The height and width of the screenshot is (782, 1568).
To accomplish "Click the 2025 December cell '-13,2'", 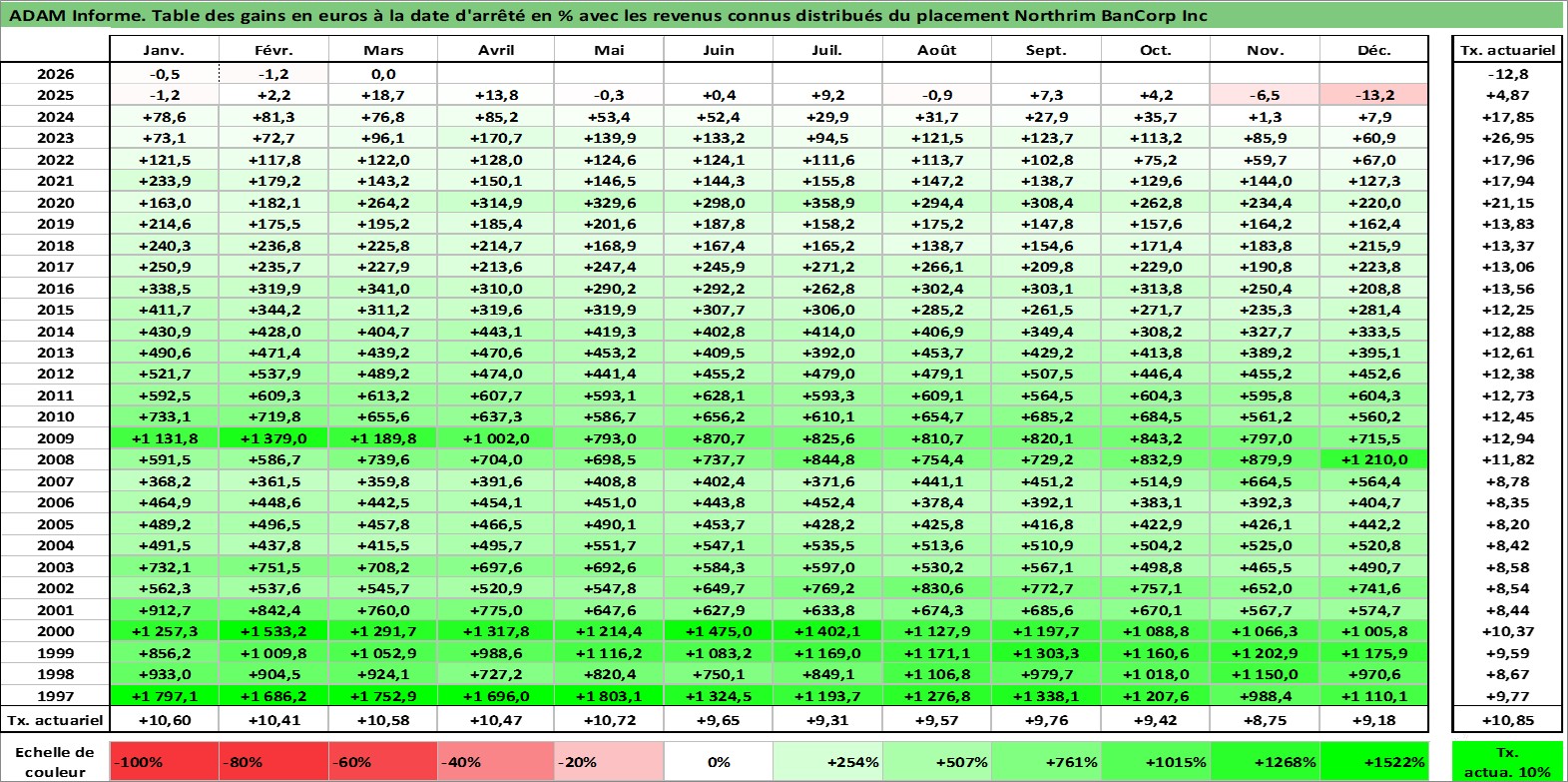I will (x=1374, y=95).
